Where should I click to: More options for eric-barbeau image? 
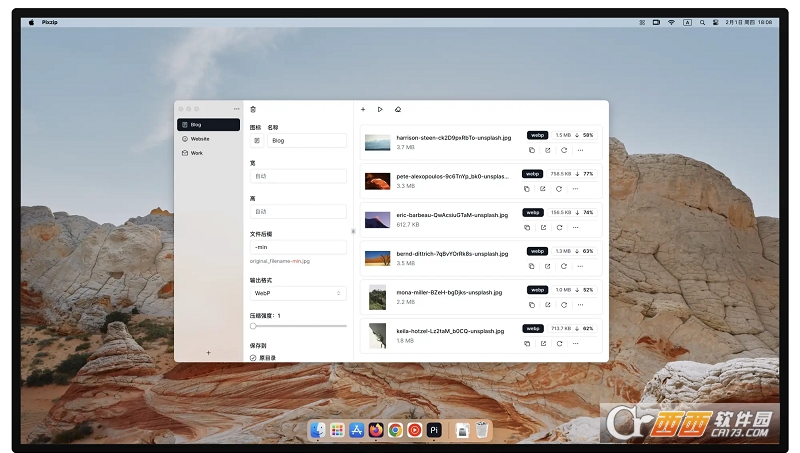576,228
